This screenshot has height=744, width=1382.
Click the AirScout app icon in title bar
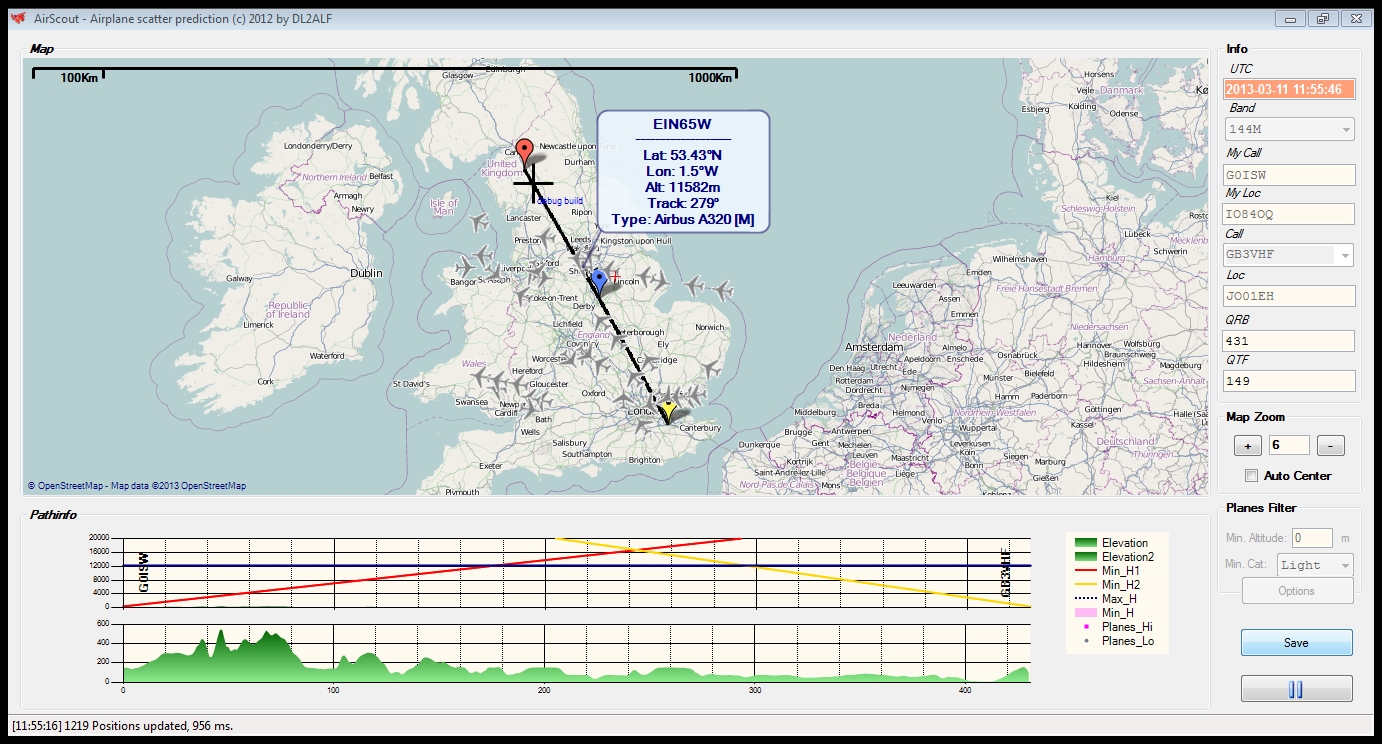(x=18, y=17)
